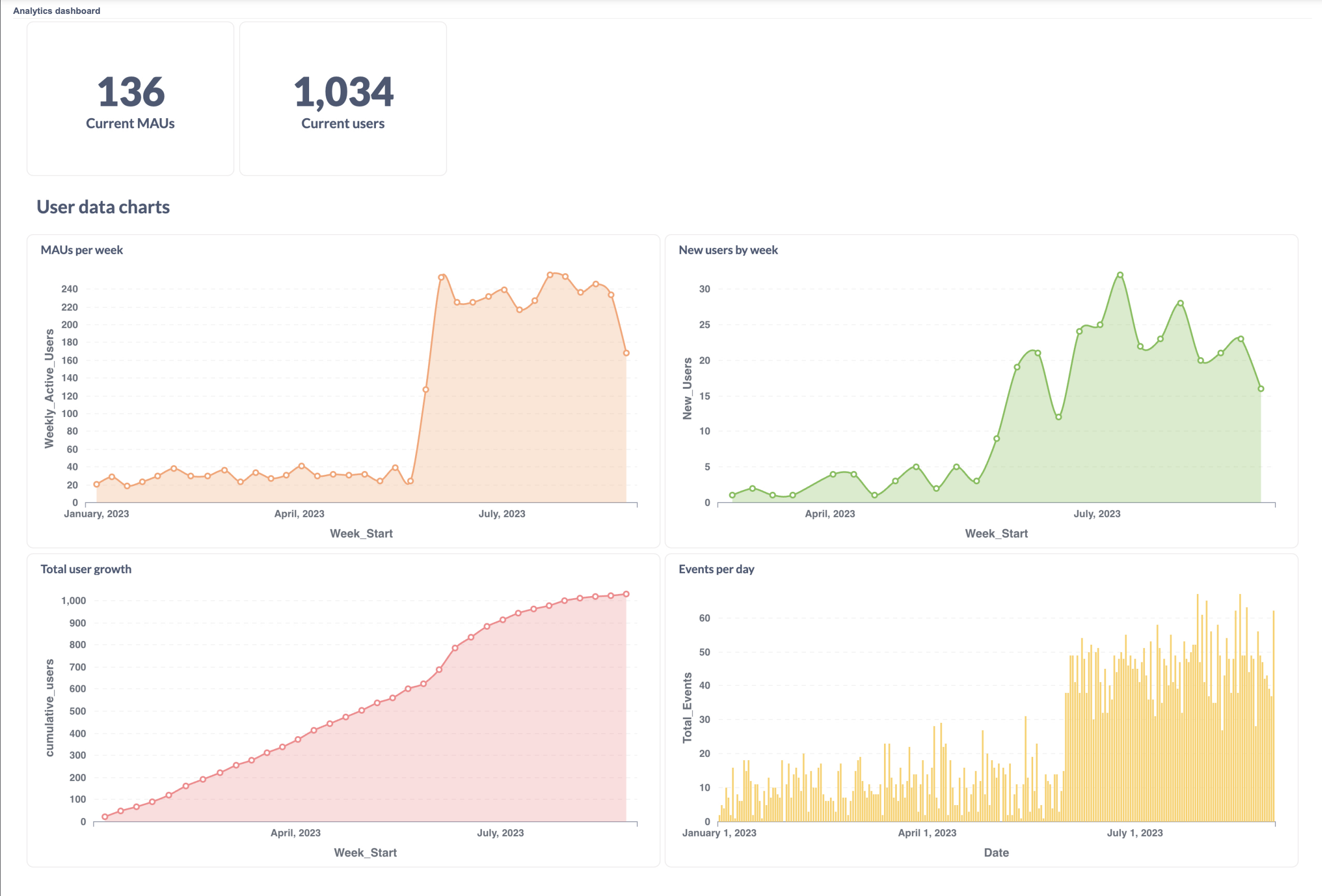Screen dimensions: 1322x896
Task: Open the Events per day chart title
Action: (716, 569)
